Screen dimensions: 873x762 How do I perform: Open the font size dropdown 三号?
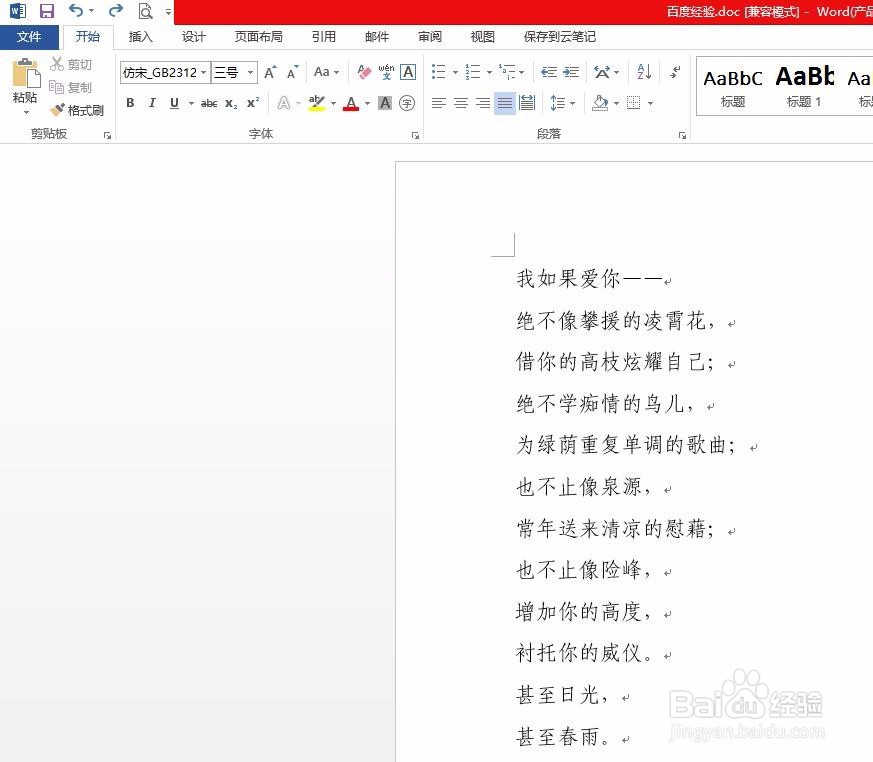pyautogui.click(x=251, y=72)
